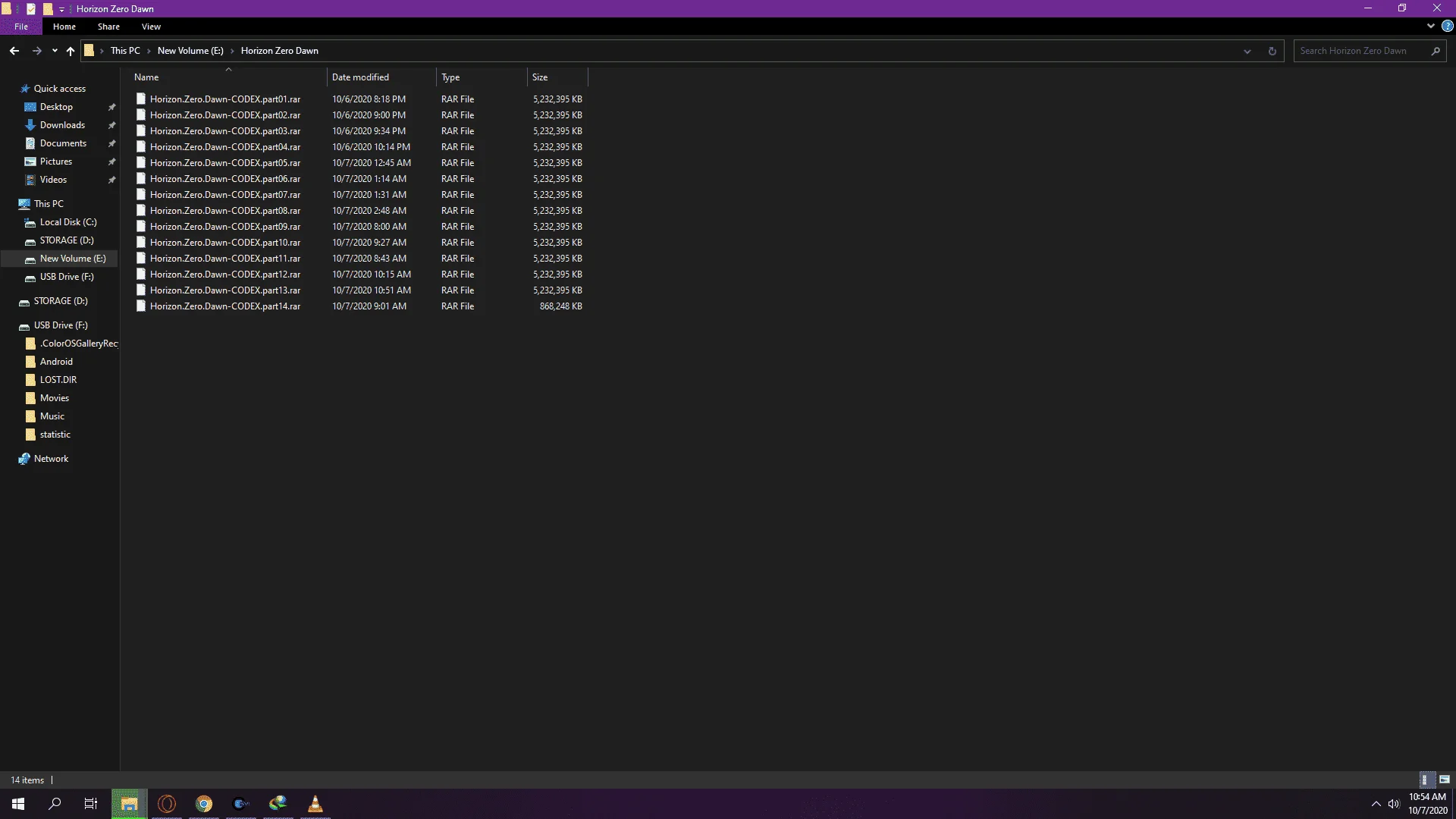Click file icon of part05.rar
The image size is (1456, 819).
coord(140,163)
